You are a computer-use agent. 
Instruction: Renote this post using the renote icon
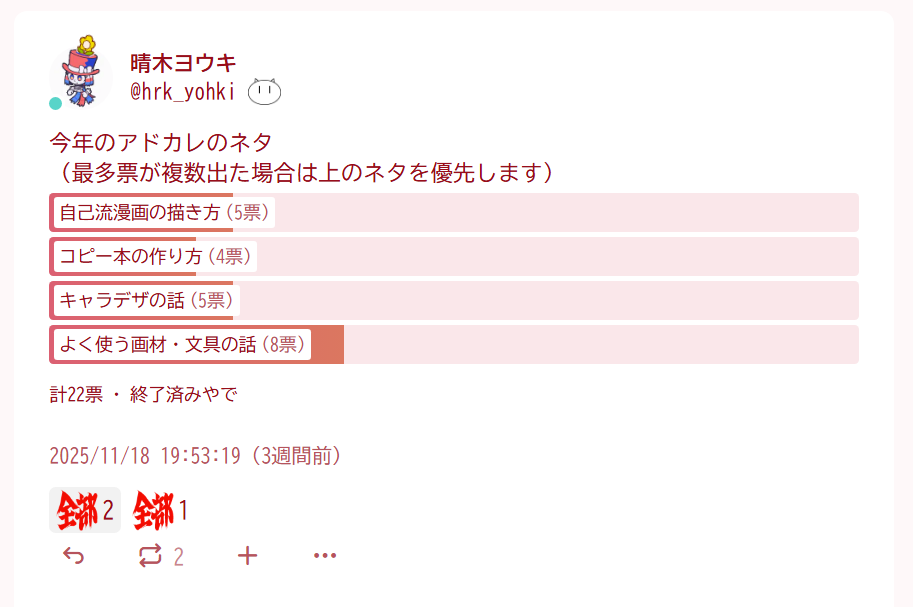click(x=150, y=556)
